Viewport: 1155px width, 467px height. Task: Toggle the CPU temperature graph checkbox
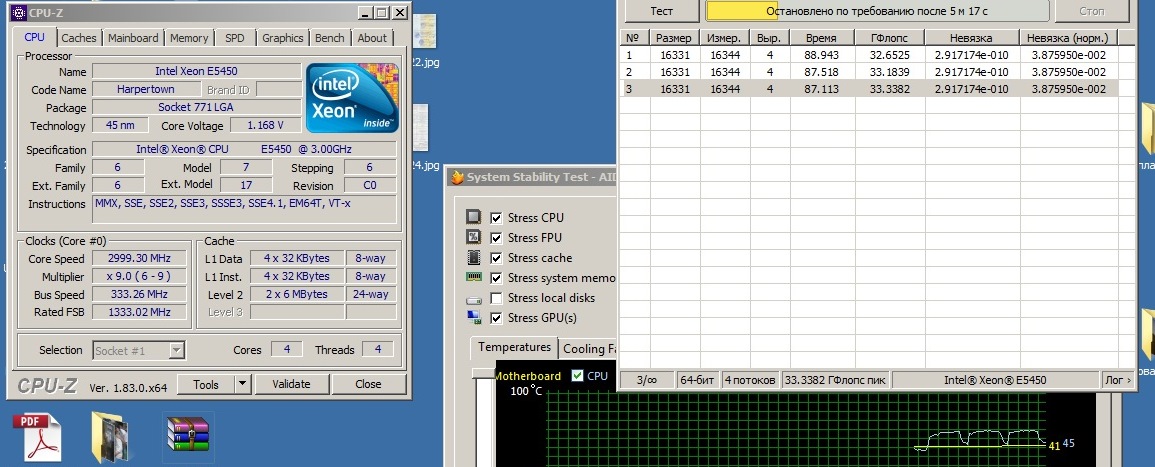578,376
